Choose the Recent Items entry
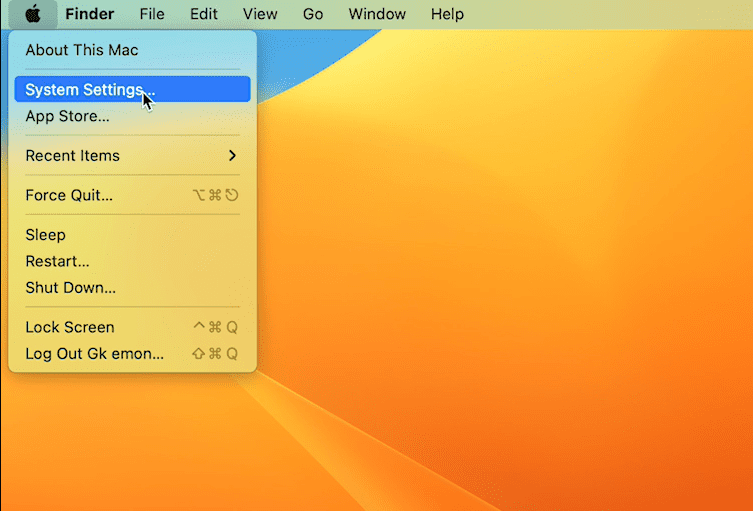The width and height of the screenshot is (753, 511). 73,156
